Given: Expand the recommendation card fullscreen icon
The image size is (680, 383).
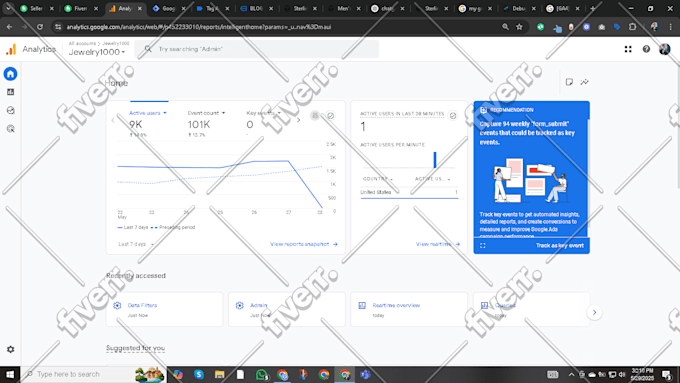Looking at the screenshot, I should (x=483, y=246).
